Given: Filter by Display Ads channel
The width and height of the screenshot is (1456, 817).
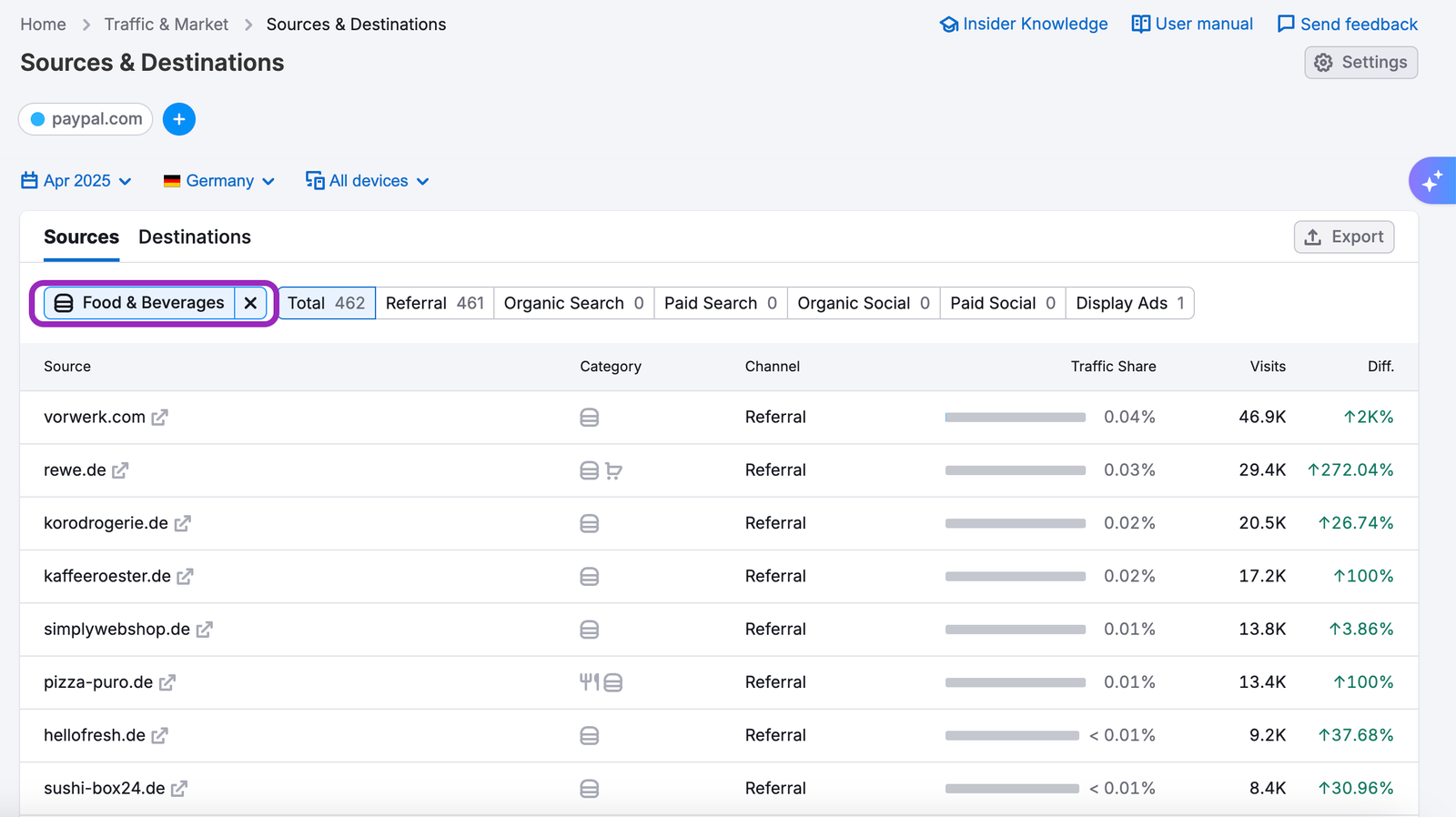Looking at the screenshot, I should (1129, 303).
